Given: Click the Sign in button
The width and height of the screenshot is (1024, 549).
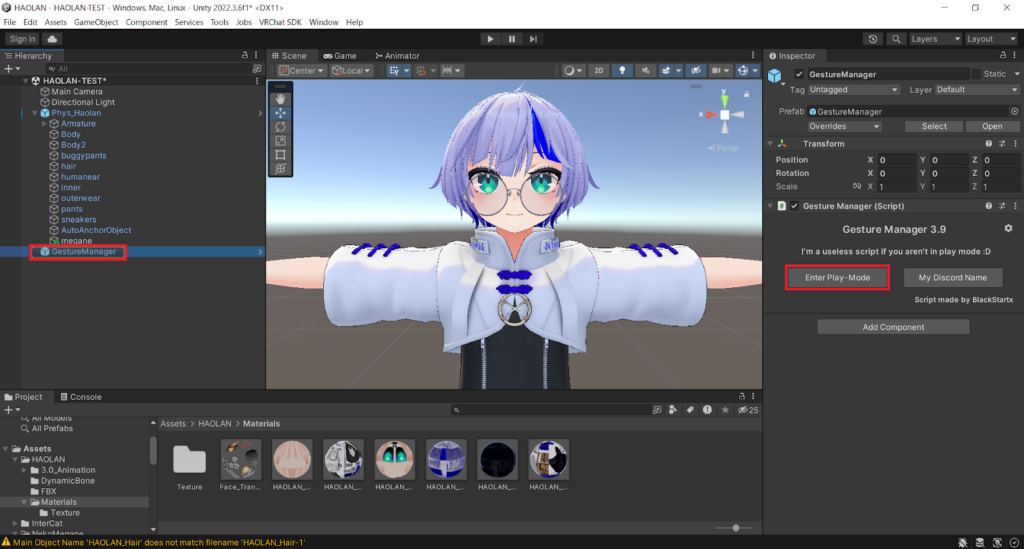Looking at the screenshot, I should [x=23, y=39].
